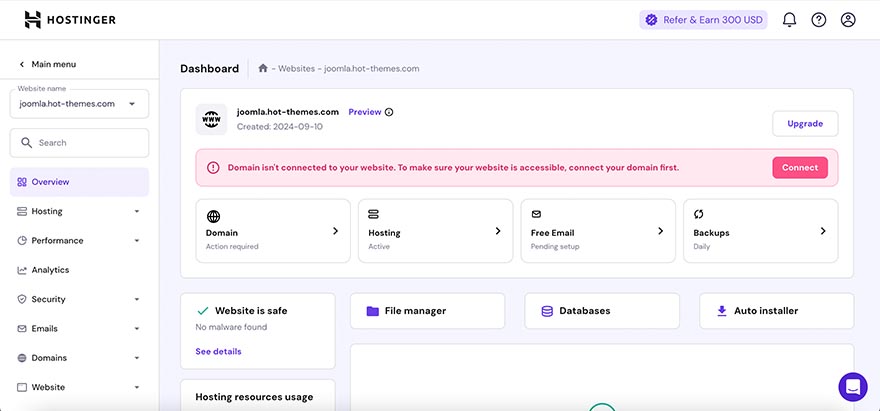Viewport: 880px width, 411px height.
Task: Click the sync icon on Backups card
Action: click(699, 214)
